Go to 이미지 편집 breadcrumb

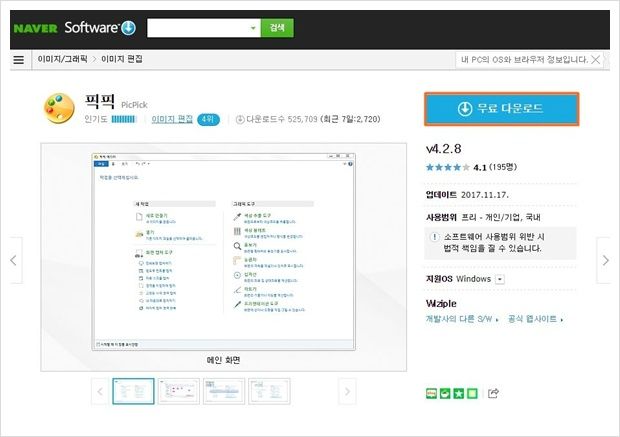click(122, 59)
